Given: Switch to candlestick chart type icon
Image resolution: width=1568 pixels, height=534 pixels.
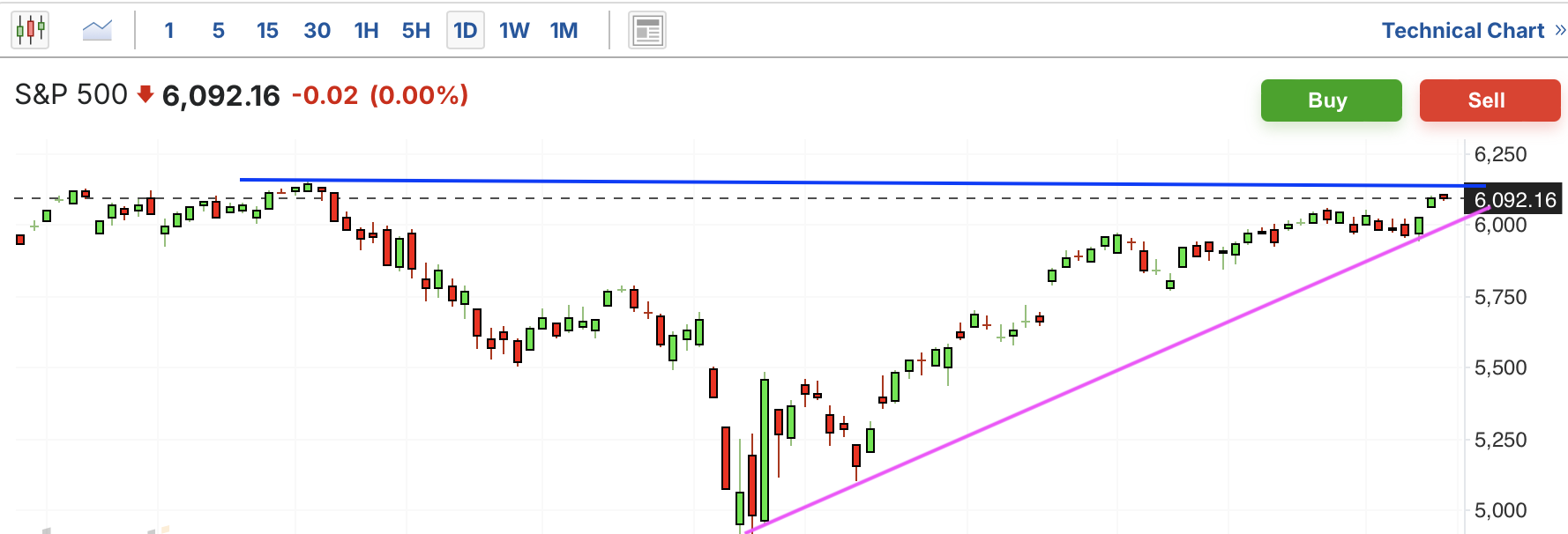Looking at the screenshot, I should click(x=30, y=31).
